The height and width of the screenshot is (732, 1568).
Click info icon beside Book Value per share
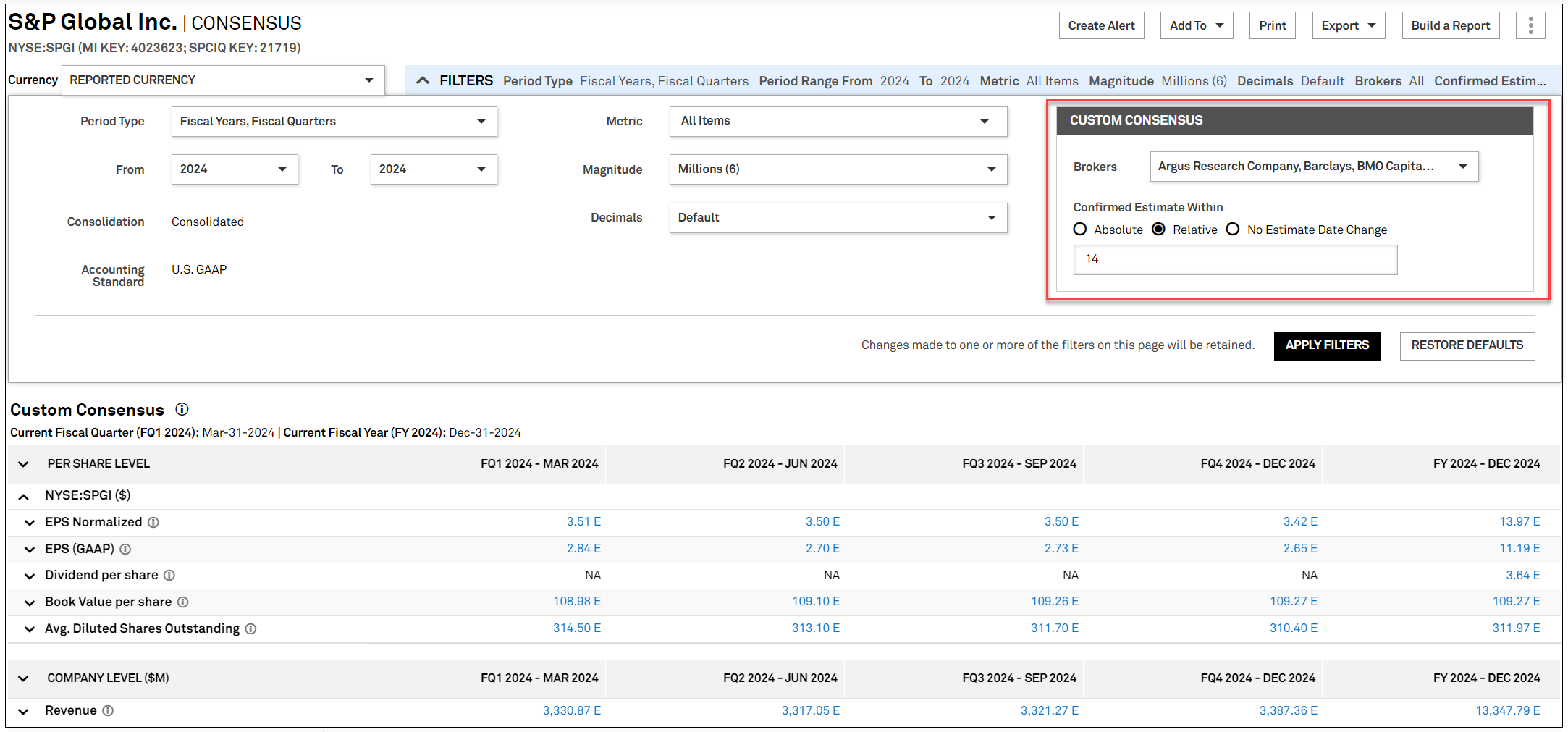[183, 602]
